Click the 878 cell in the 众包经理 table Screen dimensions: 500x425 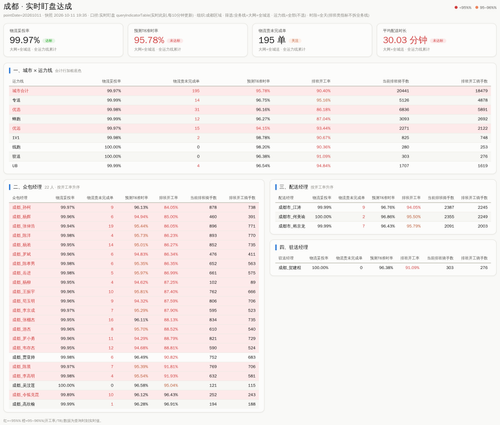pos(213,207)
